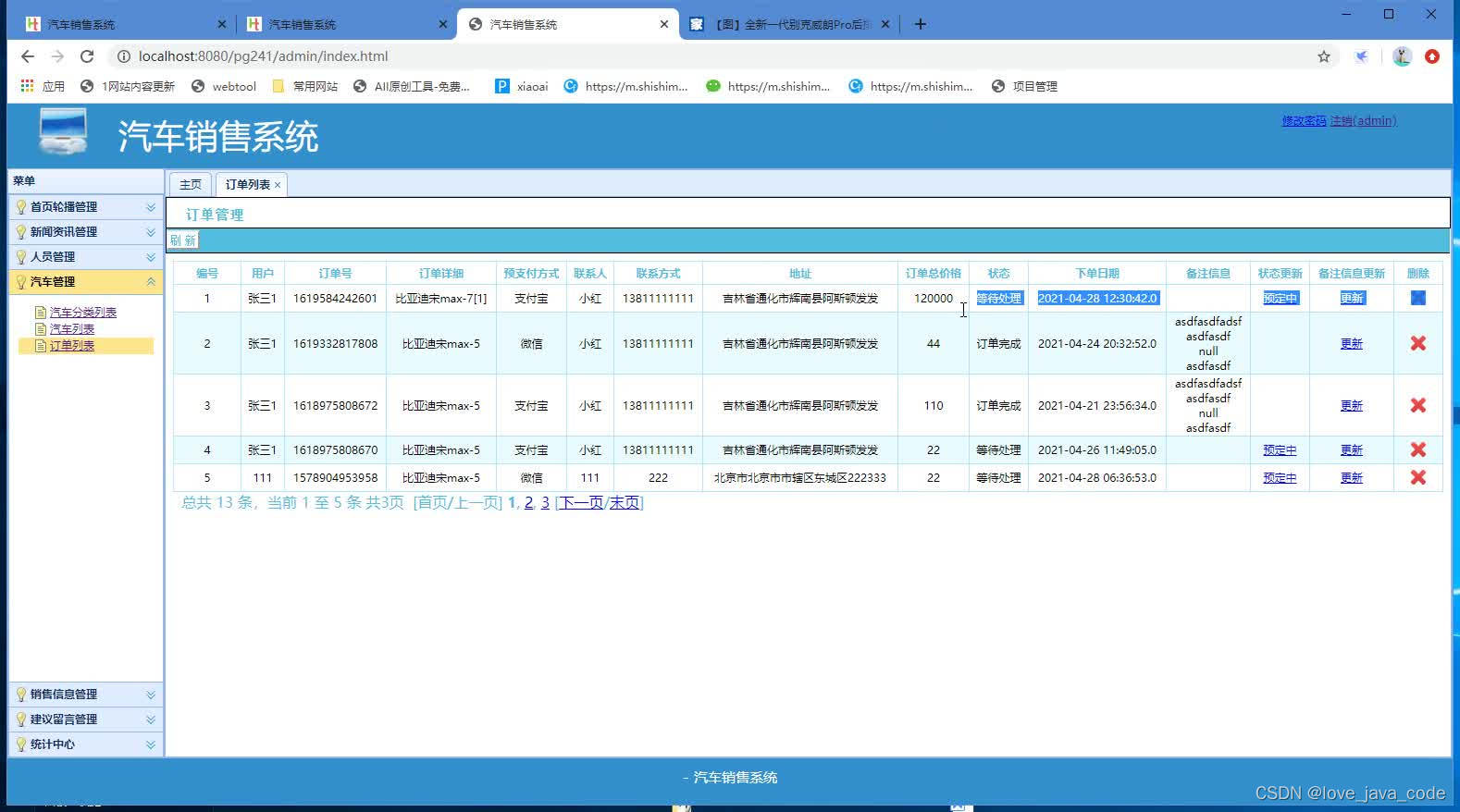Switch to second 汽车销售系统 browser tab
Image resolution: width=1460 pixels, height=812 pixels.
coord(345,24)
